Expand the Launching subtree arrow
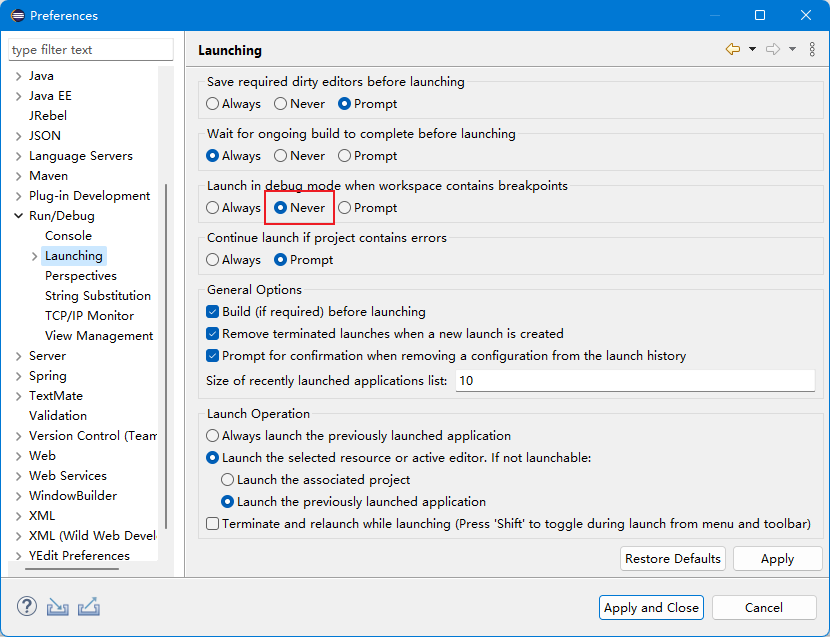The image size is (830, 637). pos(35,256)
